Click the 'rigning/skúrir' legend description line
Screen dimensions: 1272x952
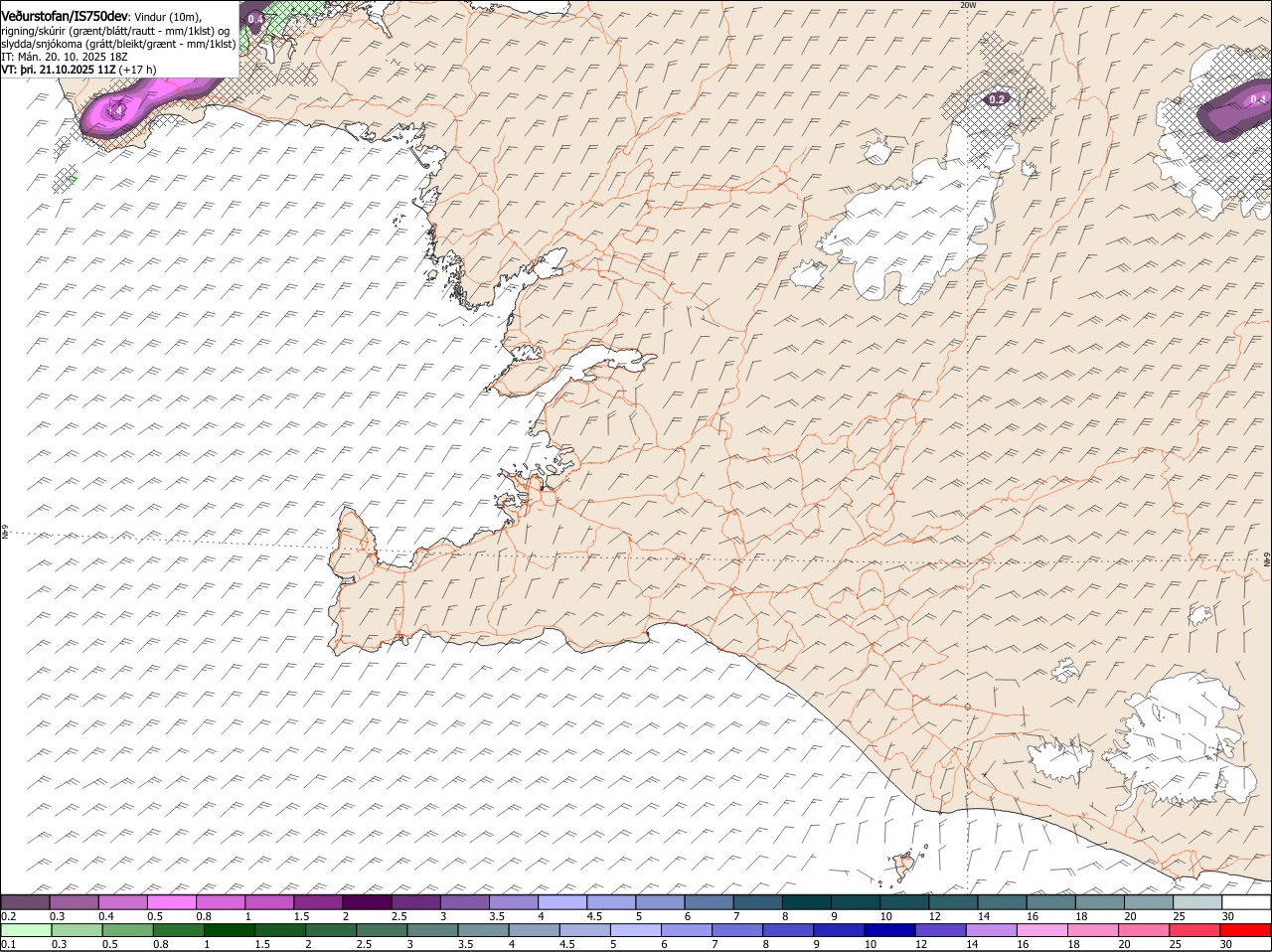point(115,31)
